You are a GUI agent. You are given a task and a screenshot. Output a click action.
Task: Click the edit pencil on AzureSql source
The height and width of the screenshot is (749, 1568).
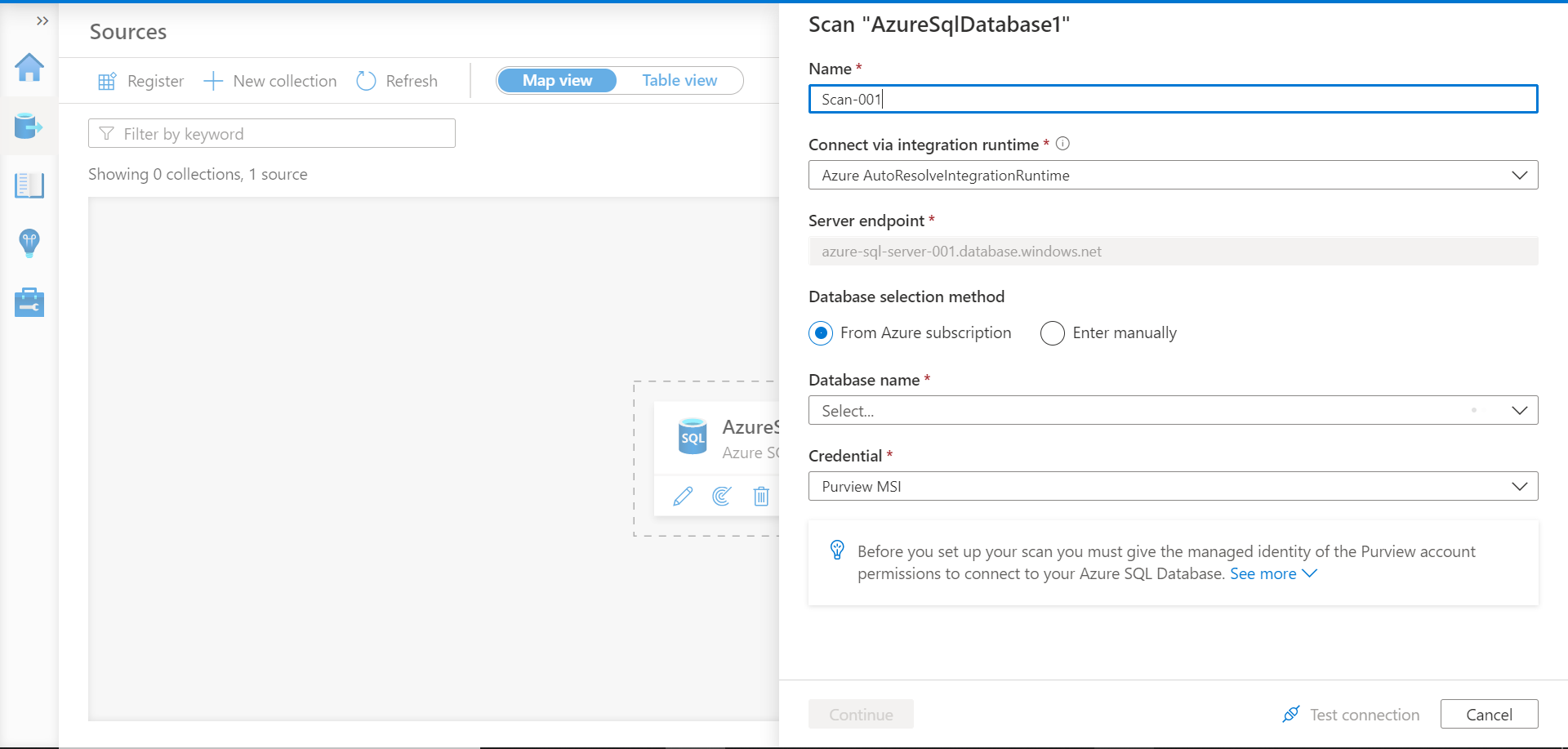coord(683,496)
